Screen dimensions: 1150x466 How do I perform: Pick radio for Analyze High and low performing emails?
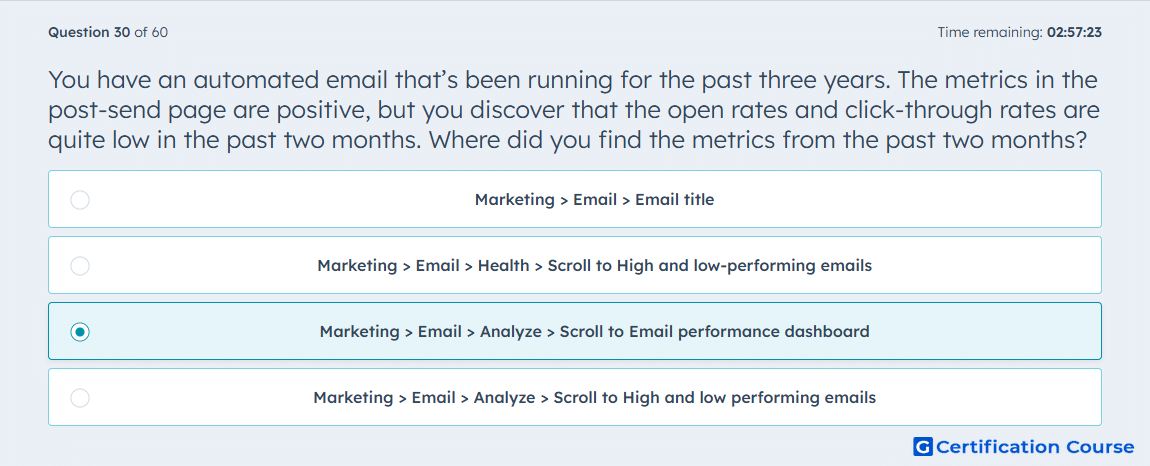pyautogui.click(x=80, y=398)
